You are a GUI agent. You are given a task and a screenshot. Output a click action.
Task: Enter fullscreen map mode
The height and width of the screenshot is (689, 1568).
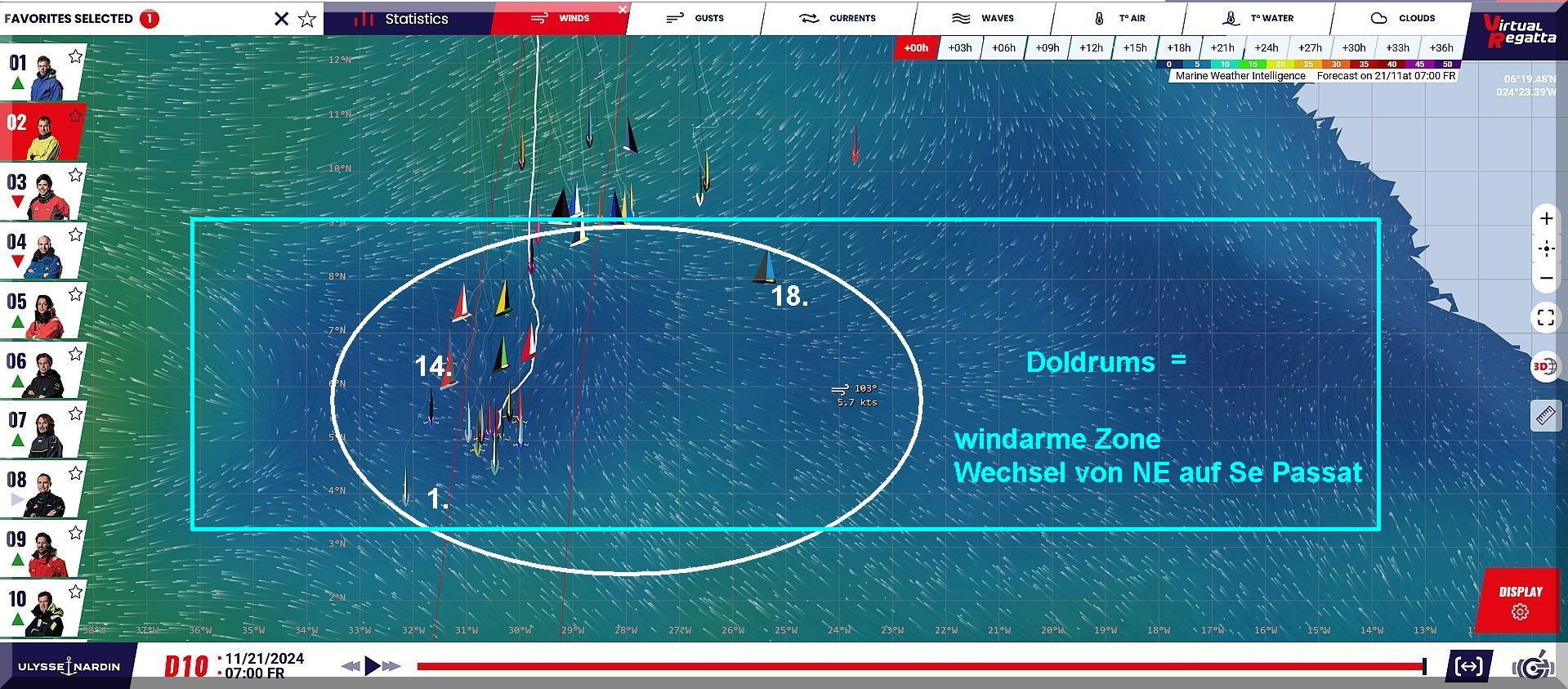[1546, 318]
